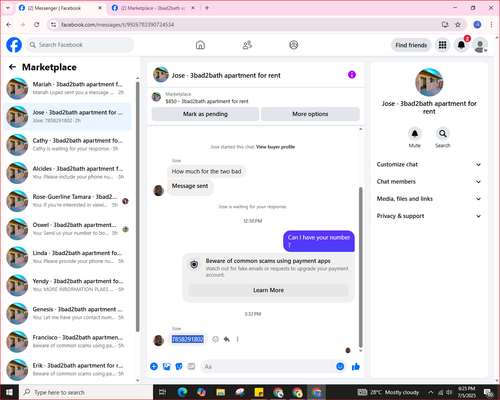Open the notifications bell

point(461,45)
